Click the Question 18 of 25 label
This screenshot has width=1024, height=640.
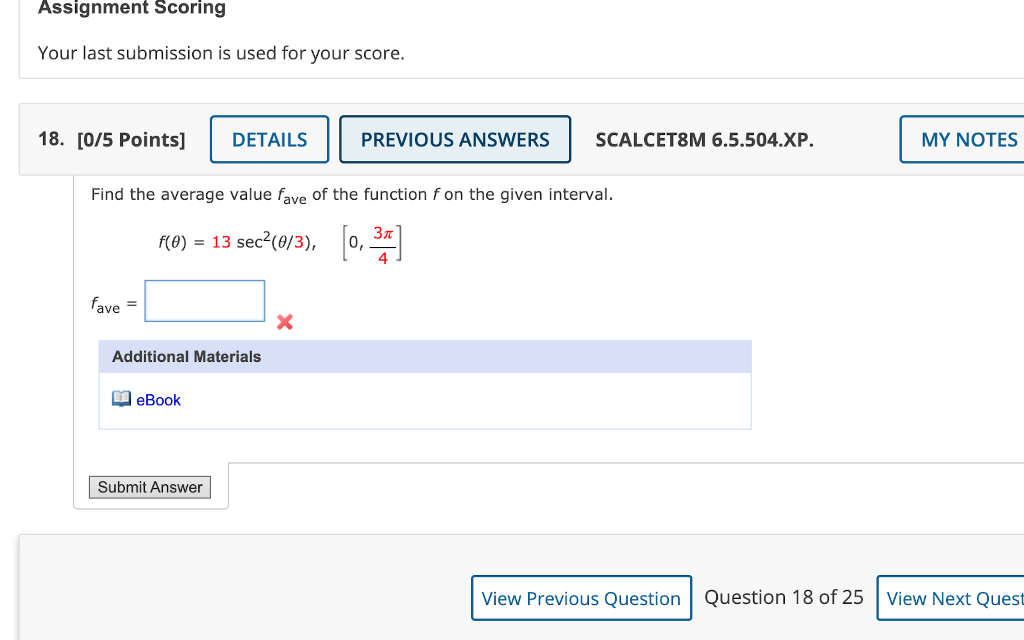tap(783, 596)
